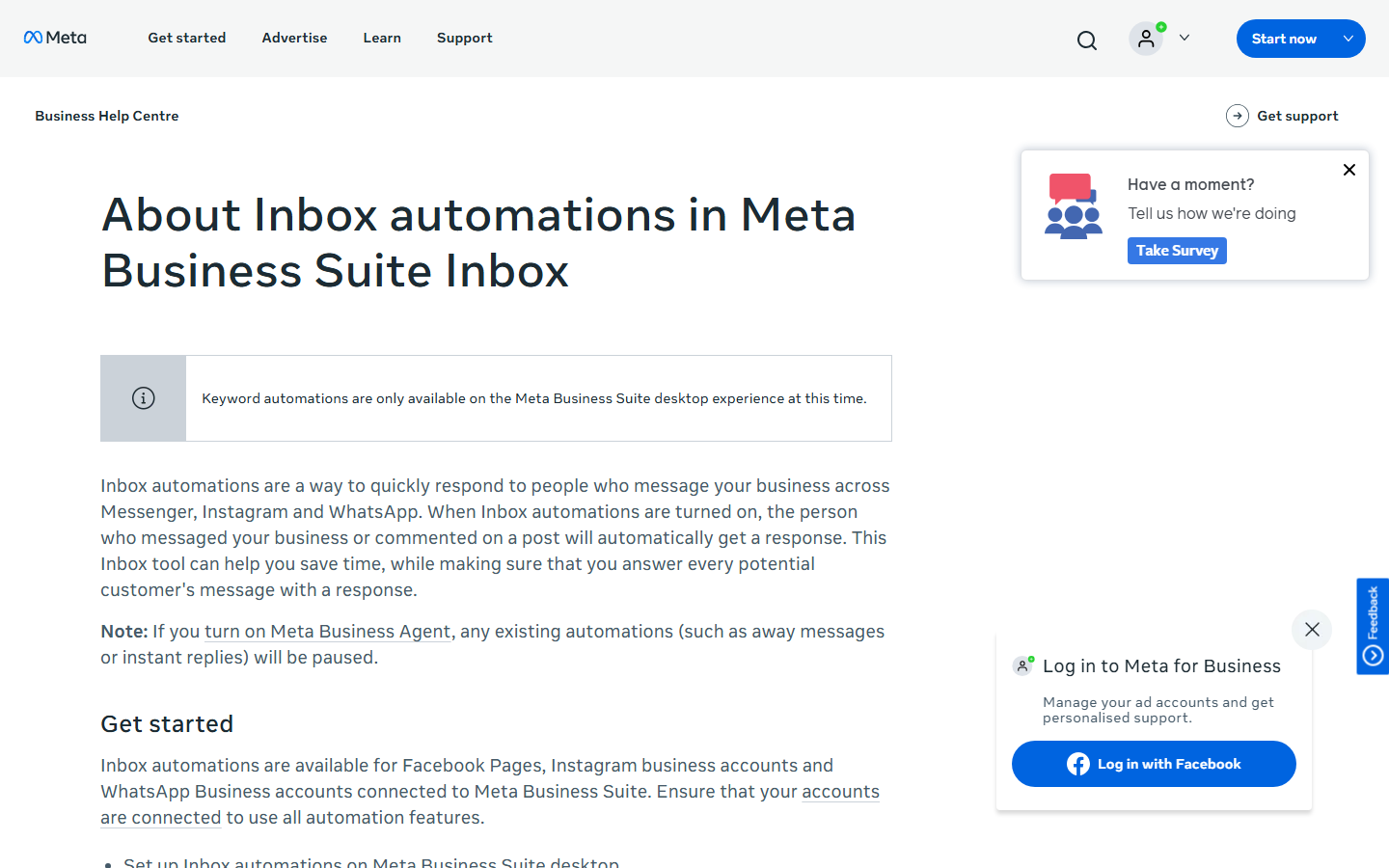Open the Feedback side tab

[x=1373, y=626]
